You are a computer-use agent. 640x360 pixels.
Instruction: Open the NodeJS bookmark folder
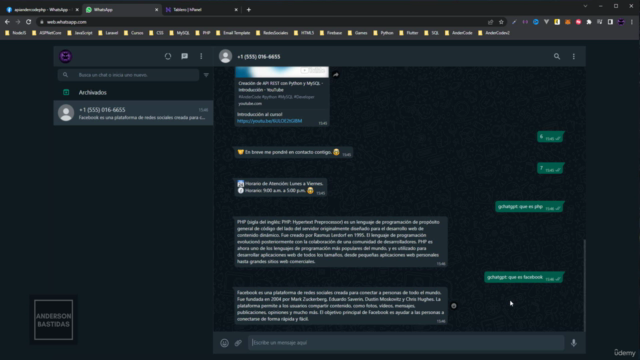pos(16,33)
